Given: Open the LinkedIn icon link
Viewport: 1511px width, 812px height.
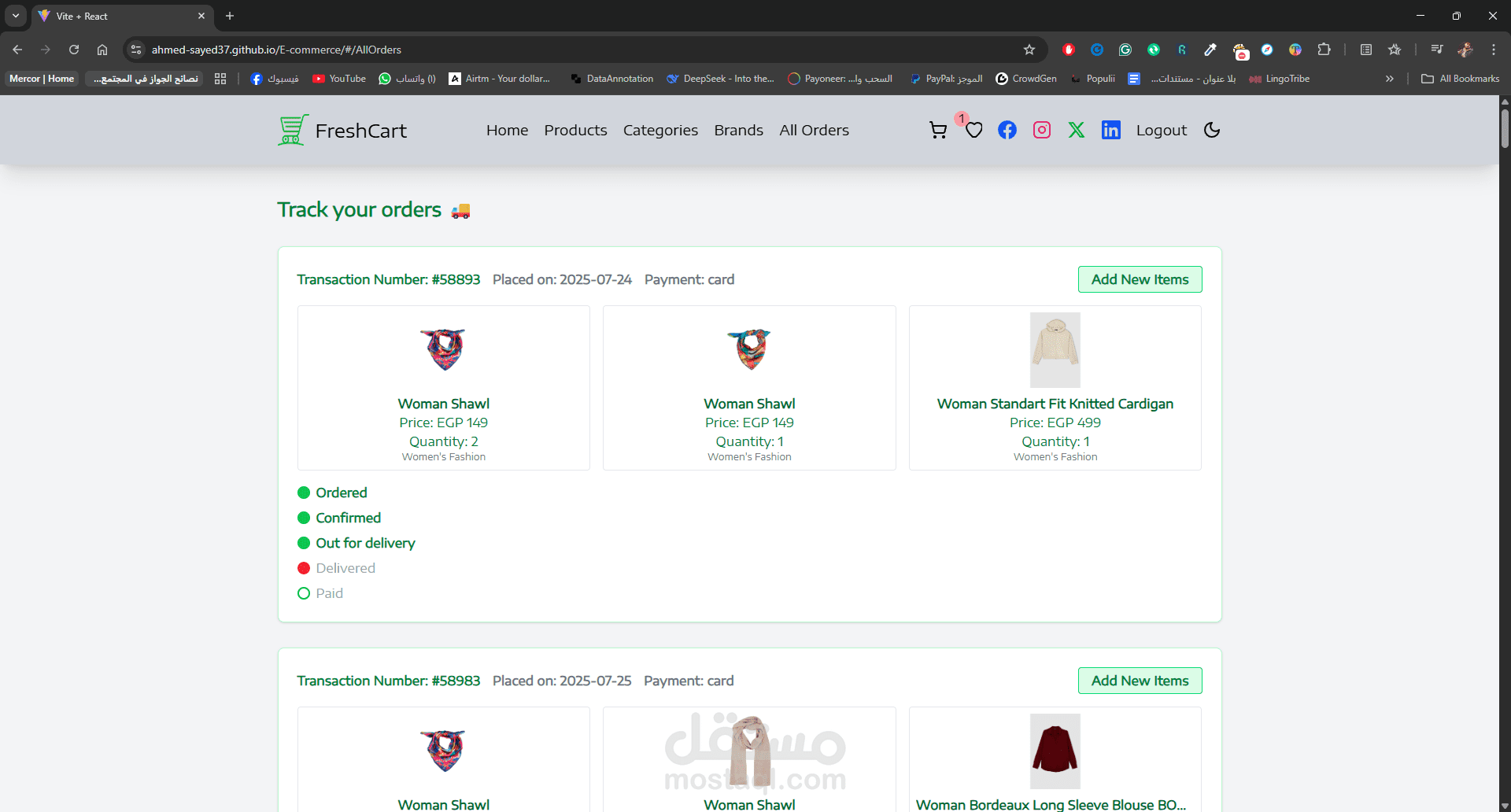Looking at the screenshot, I should (1111, 130).
